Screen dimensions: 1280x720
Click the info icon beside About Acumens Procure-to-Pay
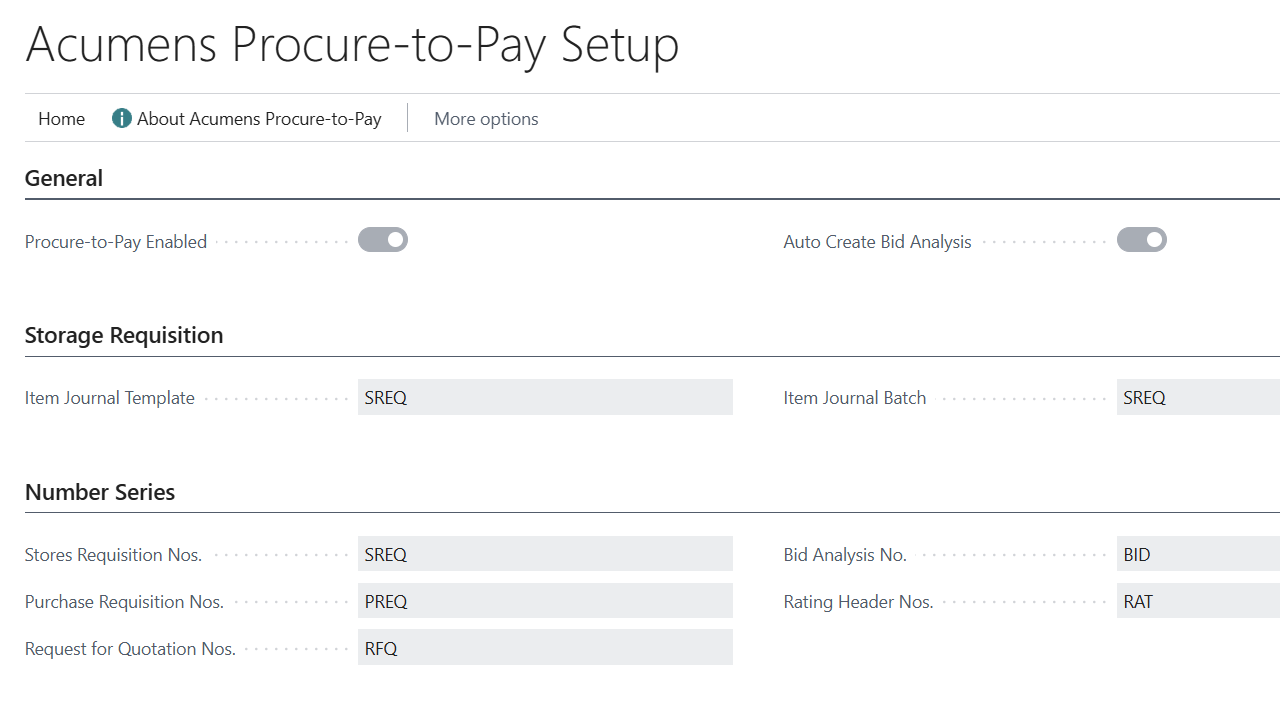click(x=121, y=118)
